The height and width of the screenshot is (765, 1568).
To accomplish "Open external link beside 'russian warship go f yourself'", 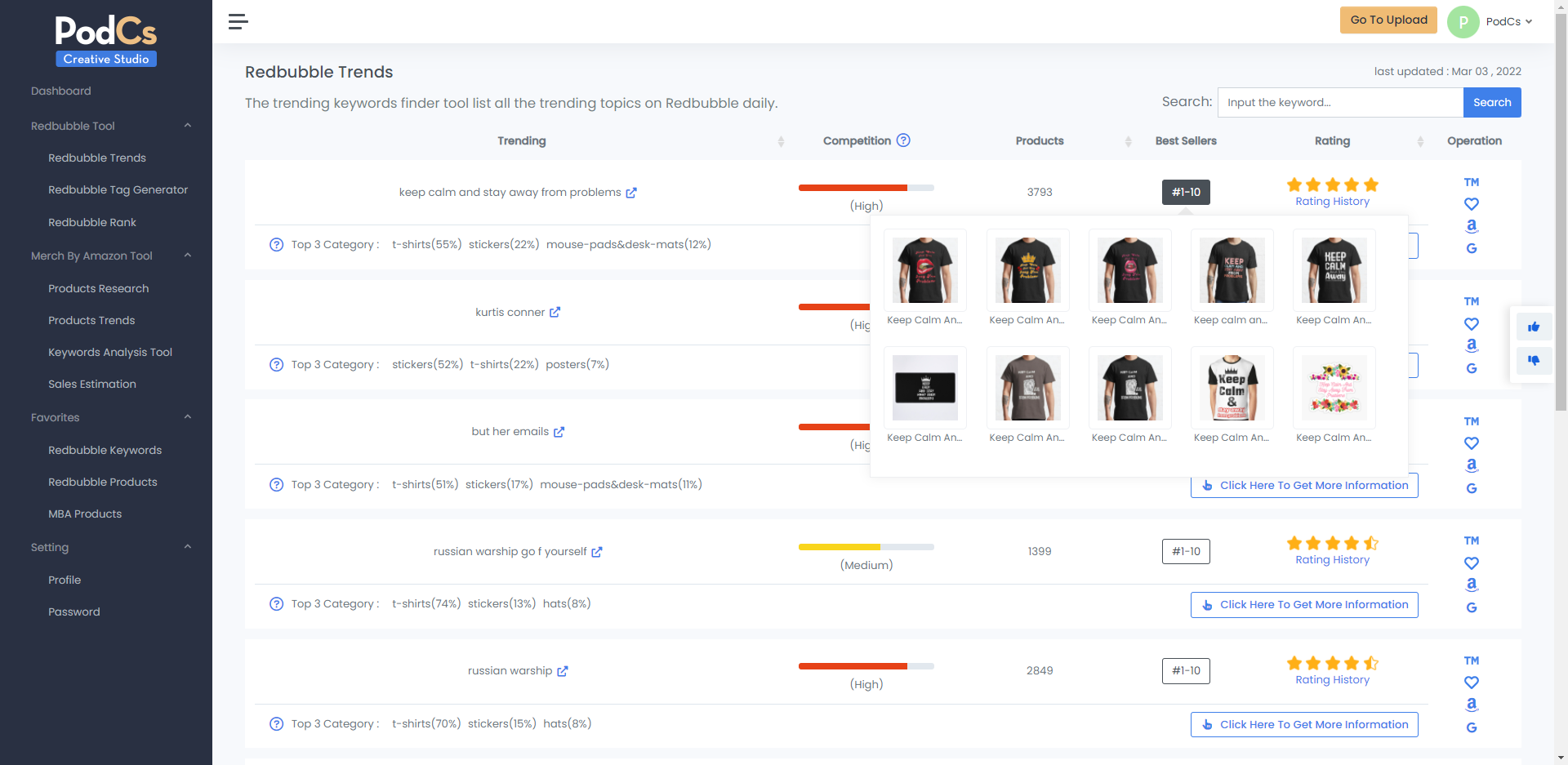I will pos(597,552).
